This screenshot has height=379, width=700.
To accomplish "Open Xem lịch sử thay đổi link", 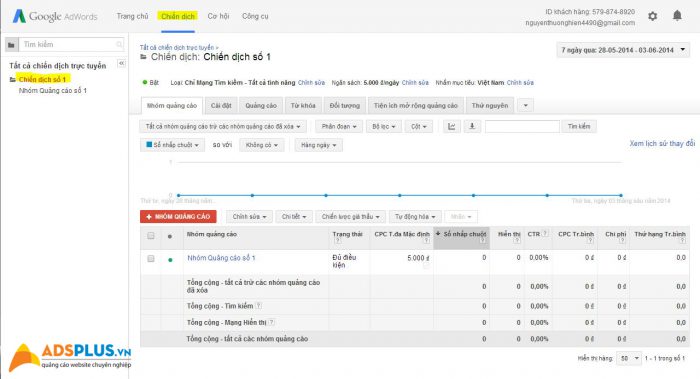I will (x=662, y=143).
